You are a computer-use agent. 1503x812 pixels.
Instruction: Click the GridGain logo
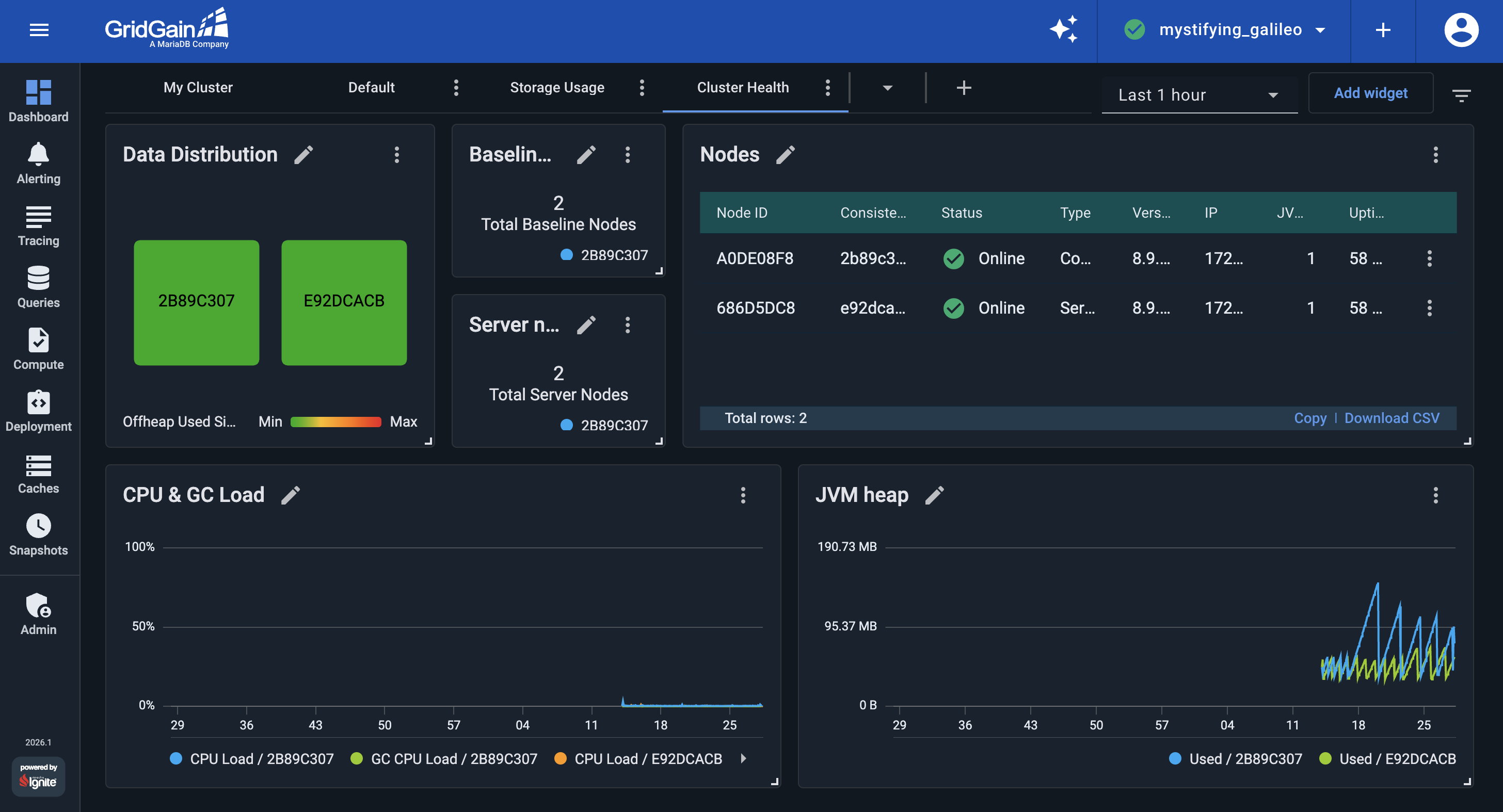click(166, 28)
